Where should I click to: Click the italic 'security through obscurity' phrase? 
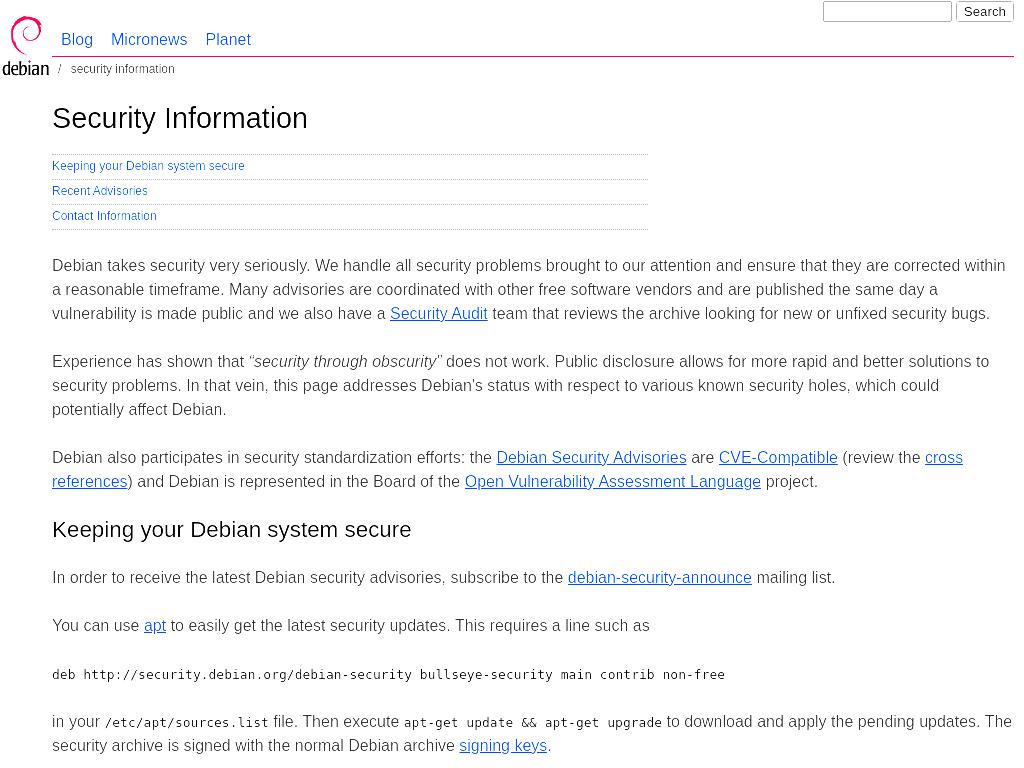point(345,361)
